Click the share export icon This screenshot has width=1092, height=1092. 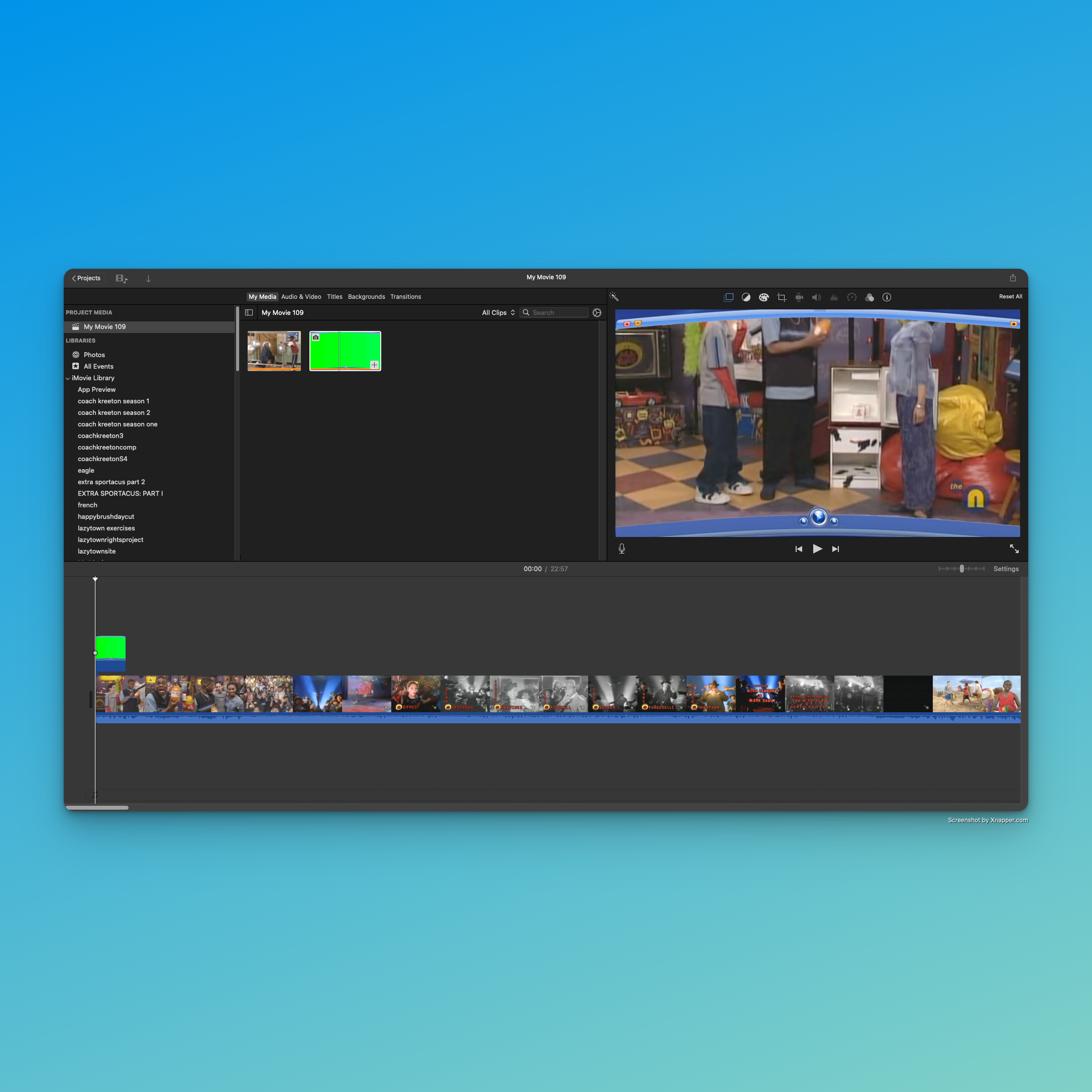pos(1013,278)
